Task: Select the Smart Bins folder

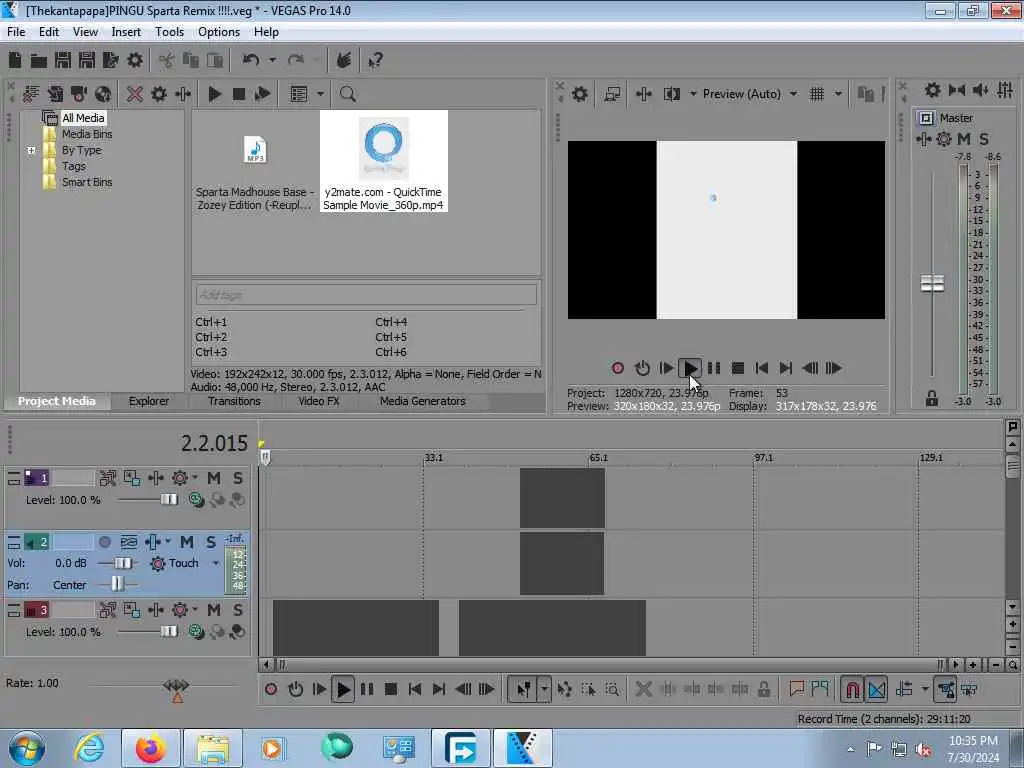Action: pyautogui.click(x=87, y=182)
